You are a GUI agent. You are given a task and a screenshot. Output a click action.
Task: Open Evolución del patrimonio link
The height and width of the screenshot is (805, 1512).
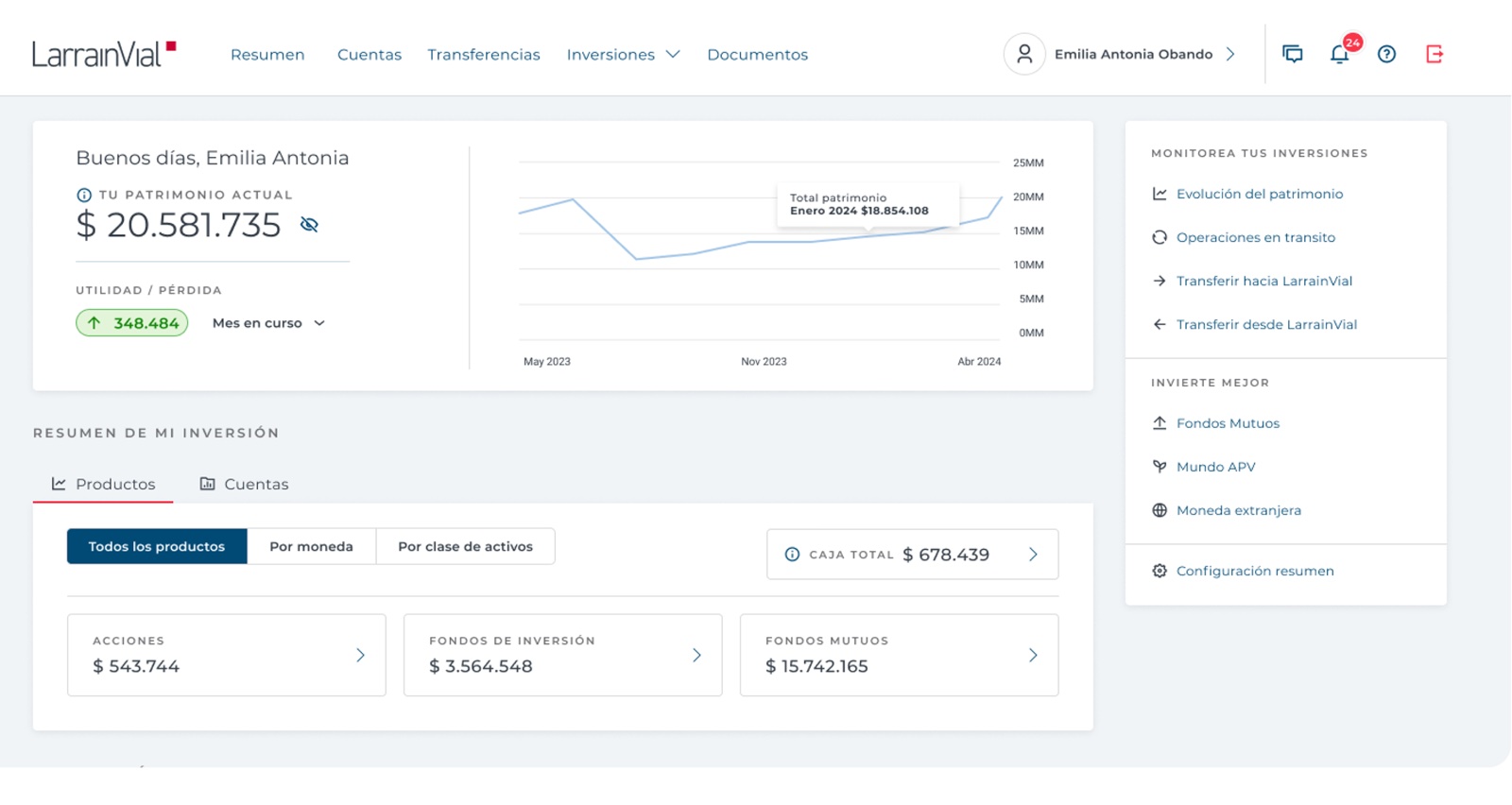(1259, 194)
